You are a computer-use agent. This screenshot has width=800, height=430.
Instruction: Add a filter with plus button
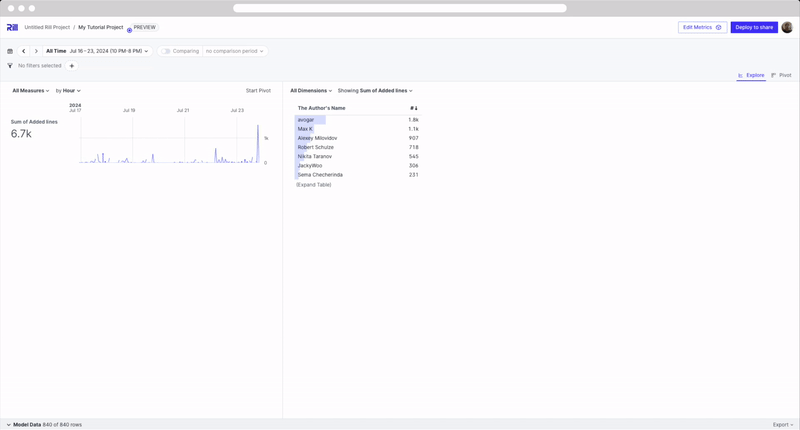[x=71, y=66]
